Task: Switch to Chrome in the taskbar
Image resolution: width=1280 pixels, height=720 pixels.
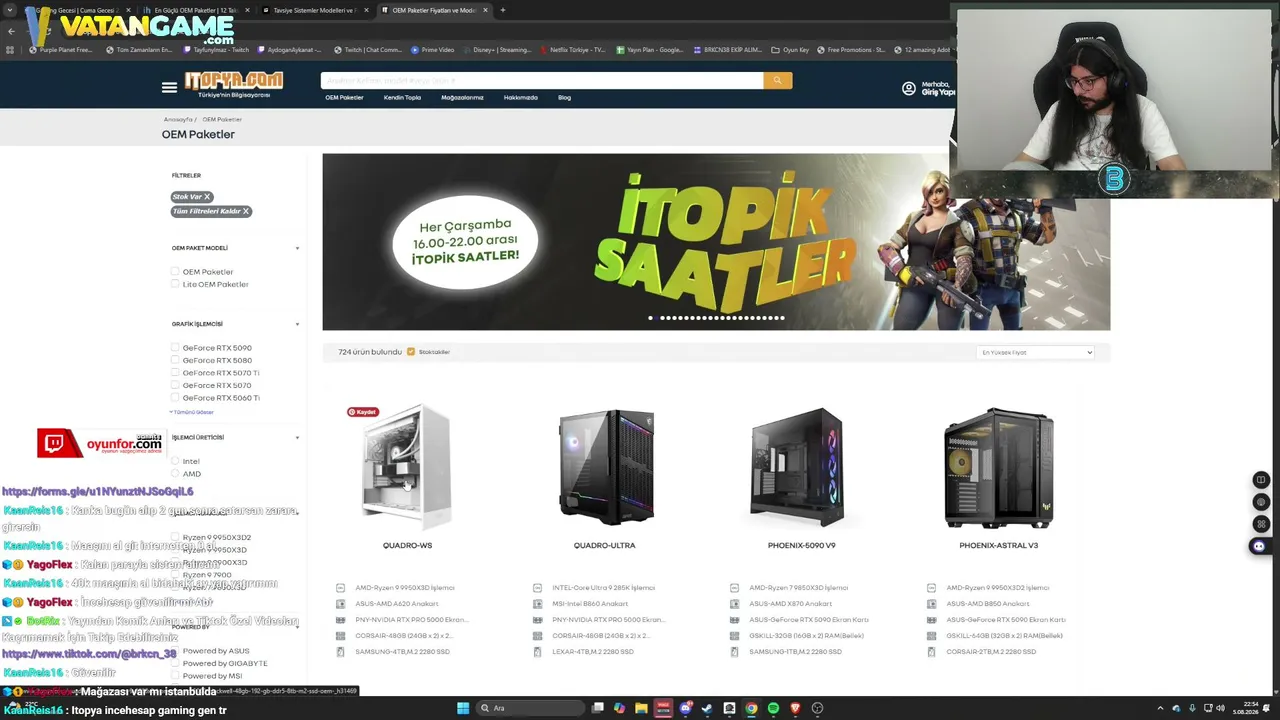Action: click(751, 708)
